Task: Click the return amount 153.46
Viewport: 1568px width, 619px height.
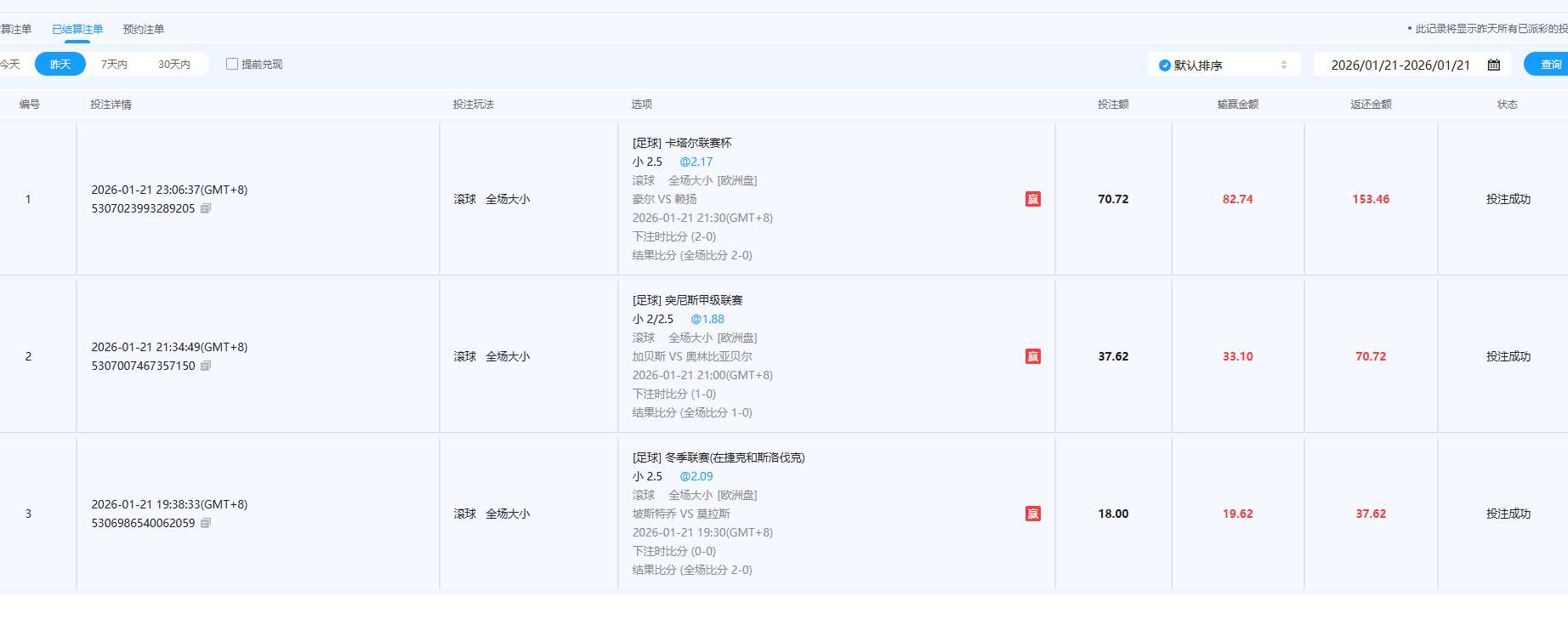Action: click(1371, 199)
